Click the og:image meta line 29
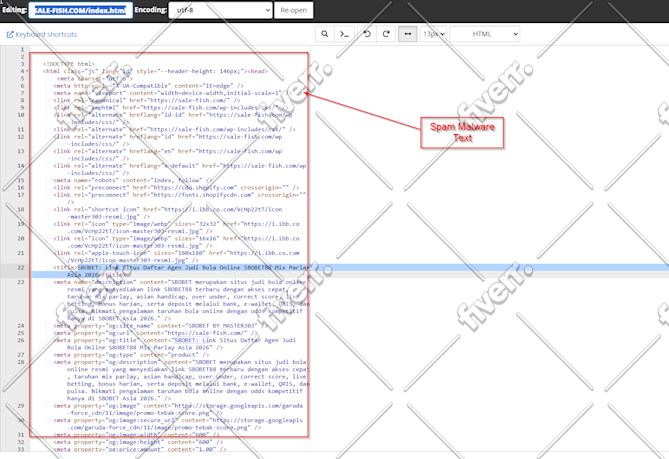Image resolution: width=669 pixels, height=459 pixels. 178,409
